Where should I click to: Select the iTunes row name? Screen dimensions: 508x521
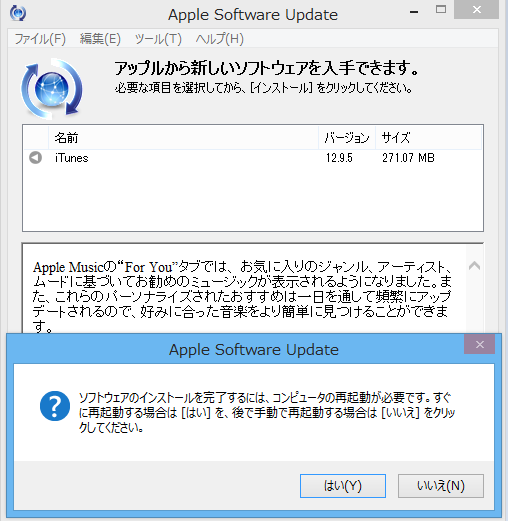click(x=72, y=158)
